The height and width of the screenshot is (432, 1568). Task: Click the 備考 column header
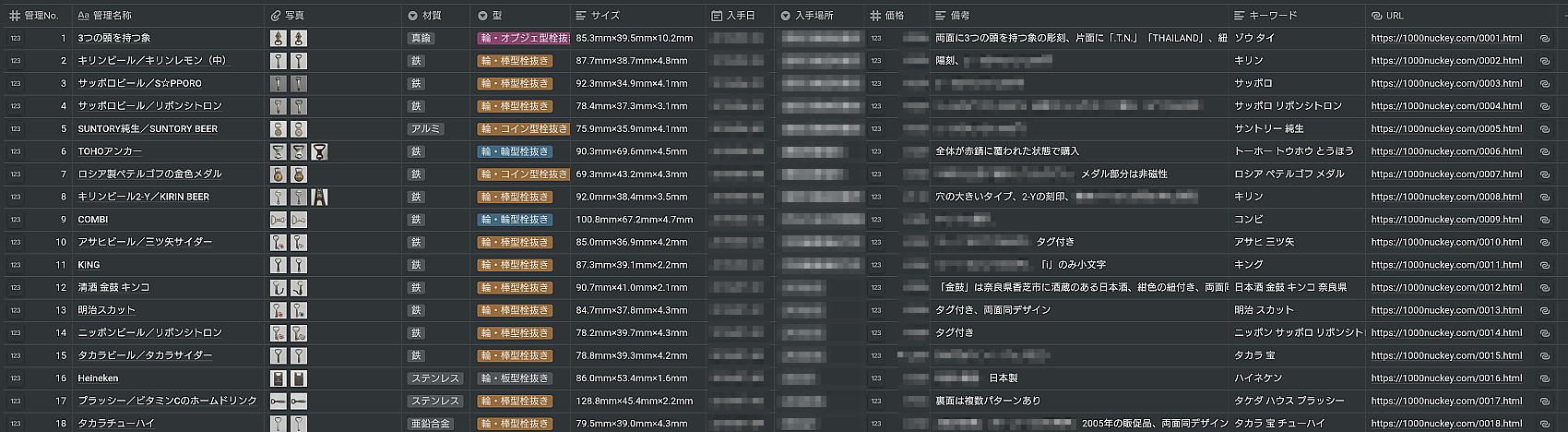(x=959, y=16)
